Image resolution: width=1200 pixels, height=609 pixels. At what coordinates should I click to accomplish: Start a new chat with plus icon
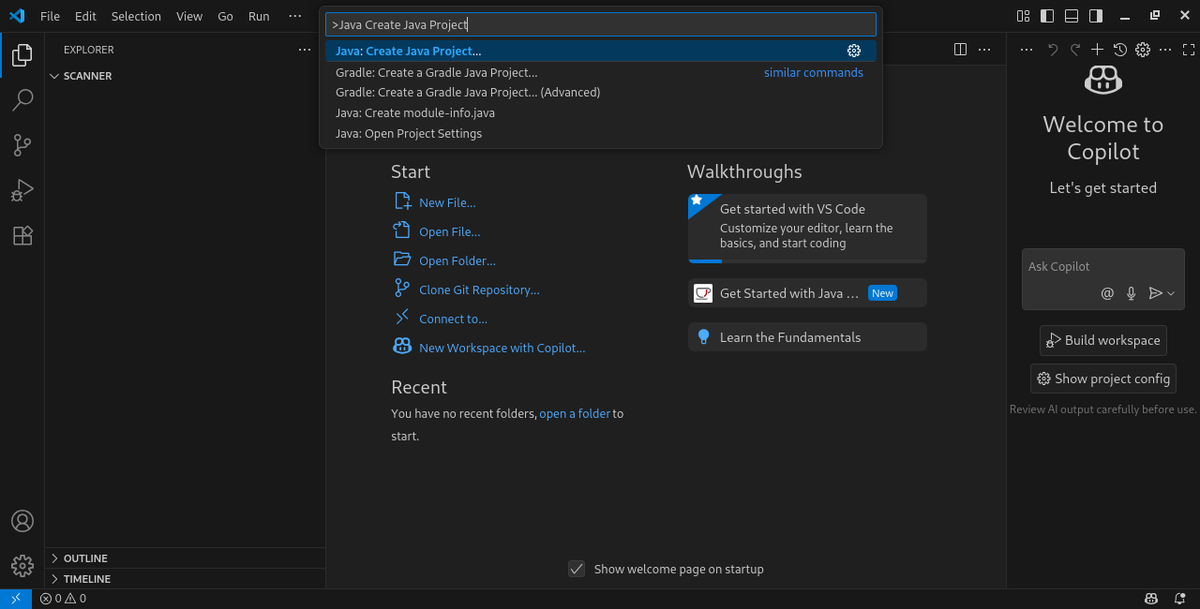coord(1097,49)
